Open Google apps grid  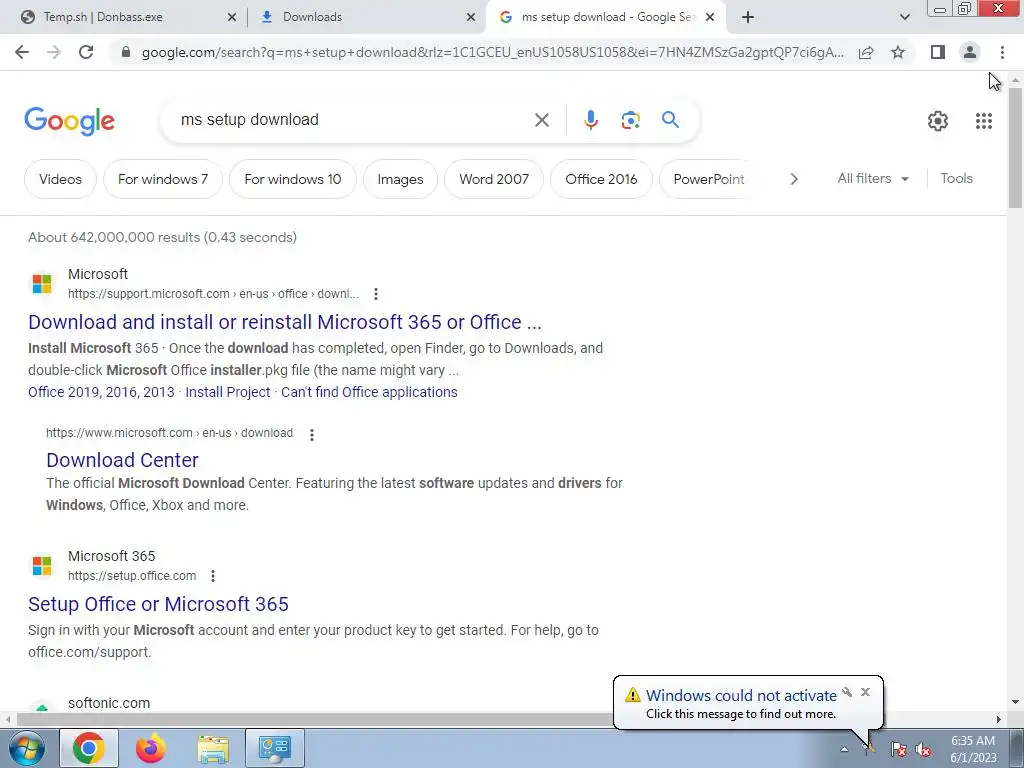click(984, 121)
